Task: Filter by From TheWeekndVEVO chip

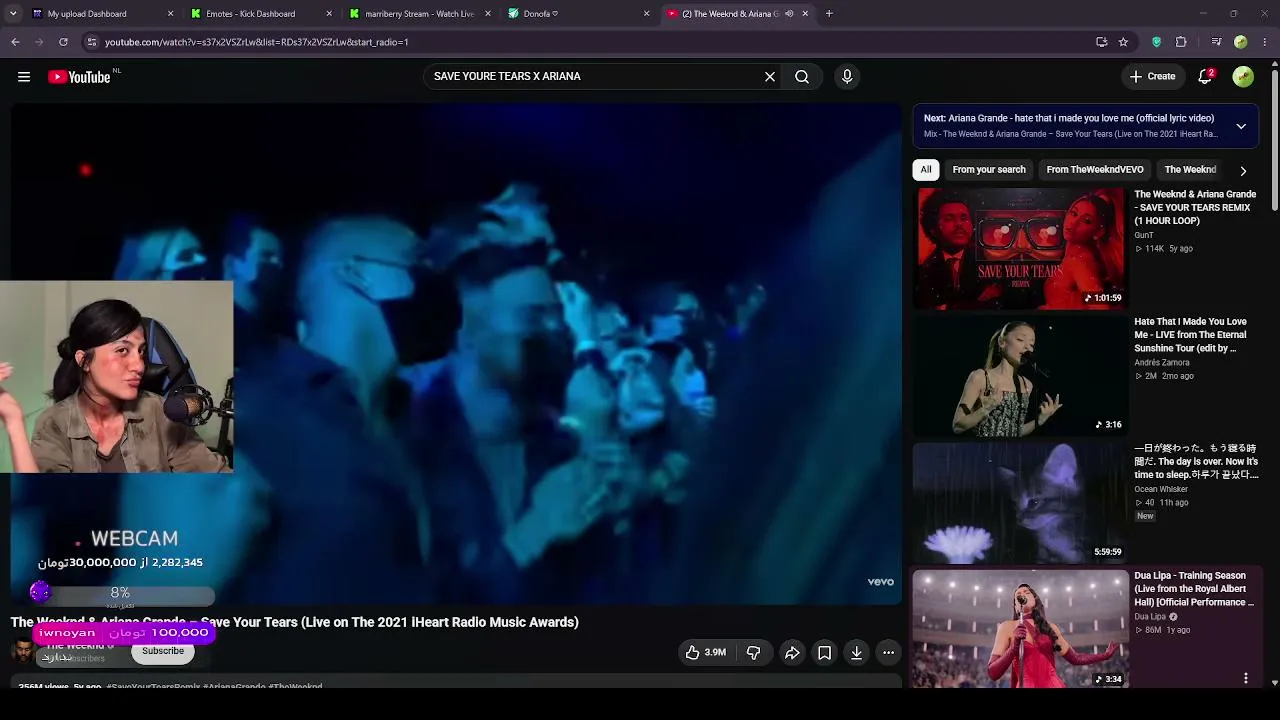Action: pos(1095,170)
